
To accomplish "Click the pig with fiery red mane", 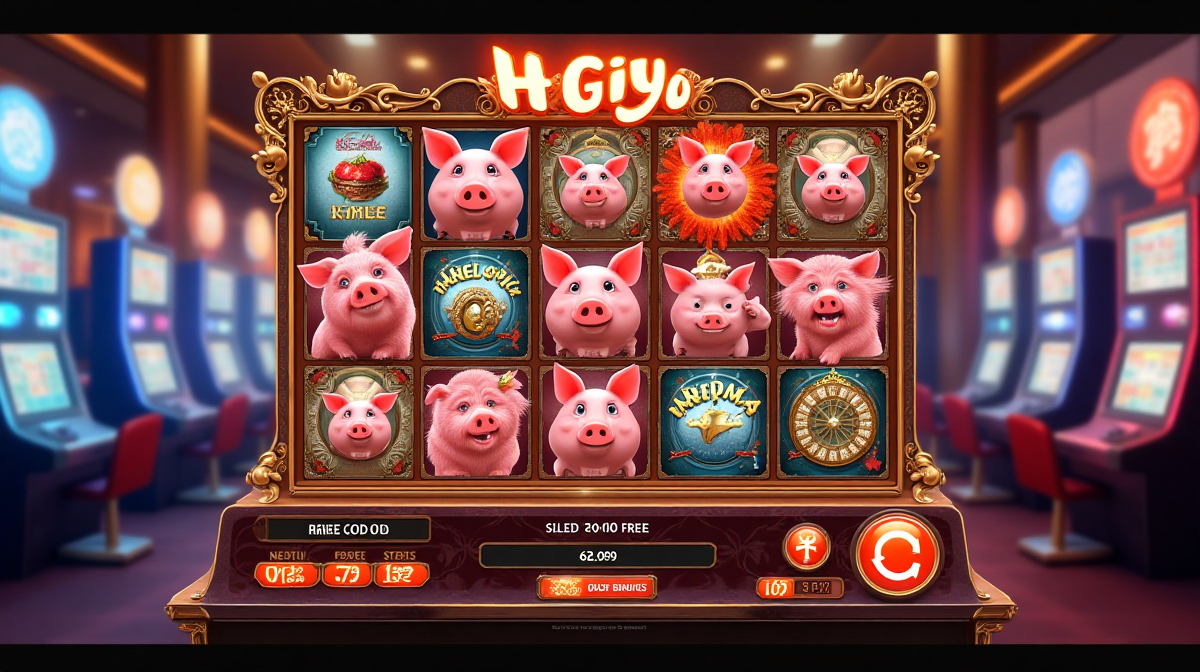I will pos(715,184).
